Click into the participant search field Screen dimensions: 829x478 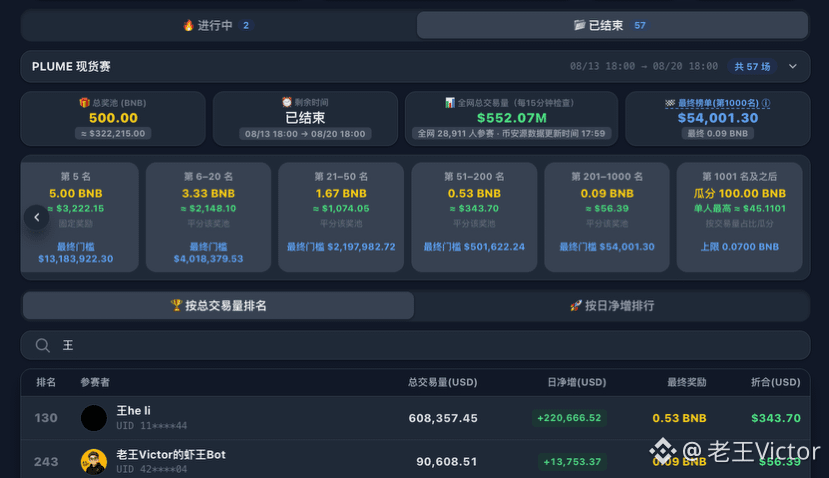point(415,345)
